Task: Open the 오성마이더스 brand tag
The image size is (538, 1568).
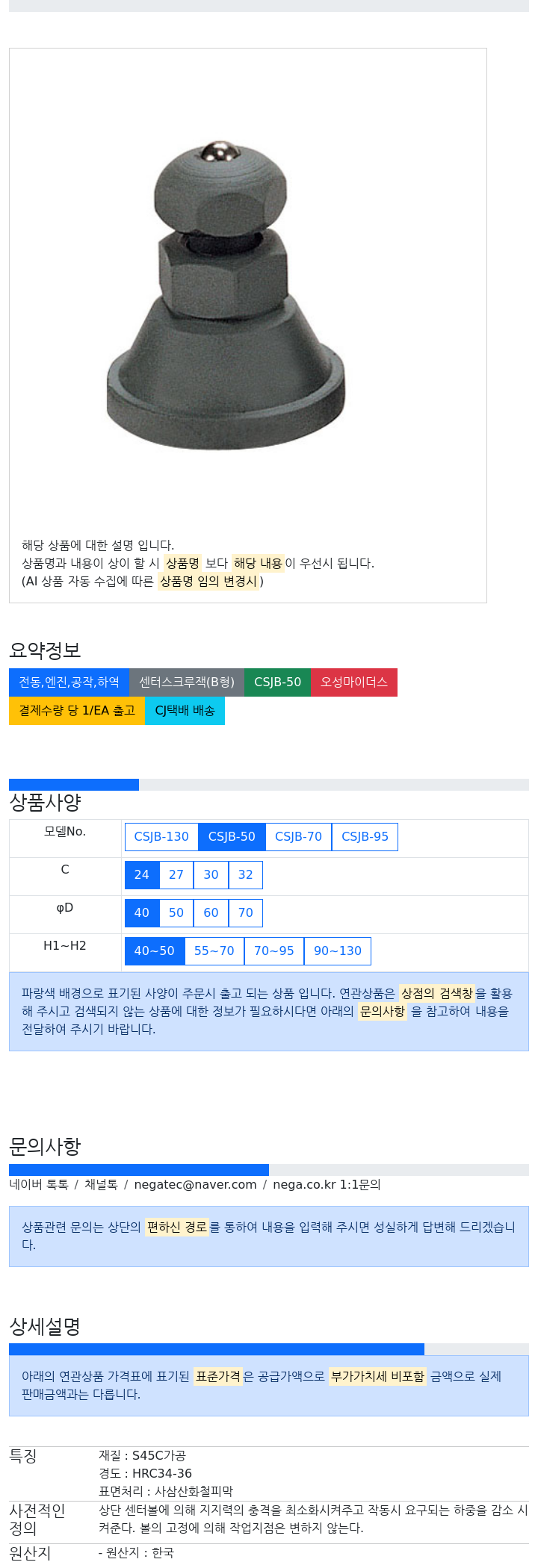Action: coord(354,682)
